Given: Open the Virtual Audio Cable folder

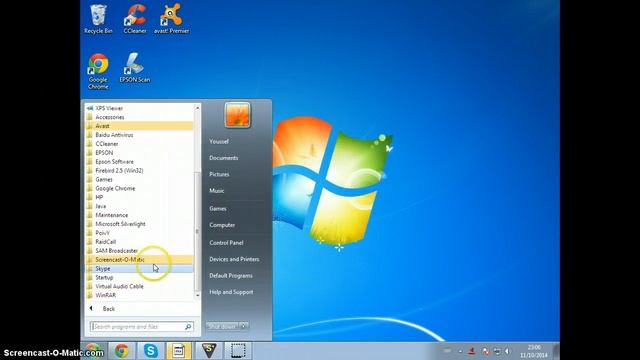Looking at the screenshot, I should tap(139, 287).
